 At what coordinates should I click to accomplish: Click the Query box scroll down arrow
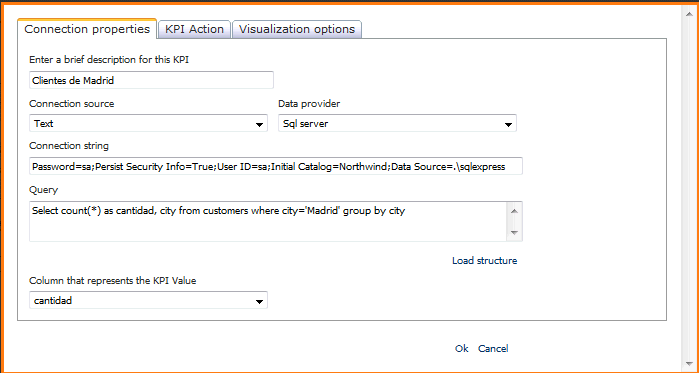click(x=514, y=232)
